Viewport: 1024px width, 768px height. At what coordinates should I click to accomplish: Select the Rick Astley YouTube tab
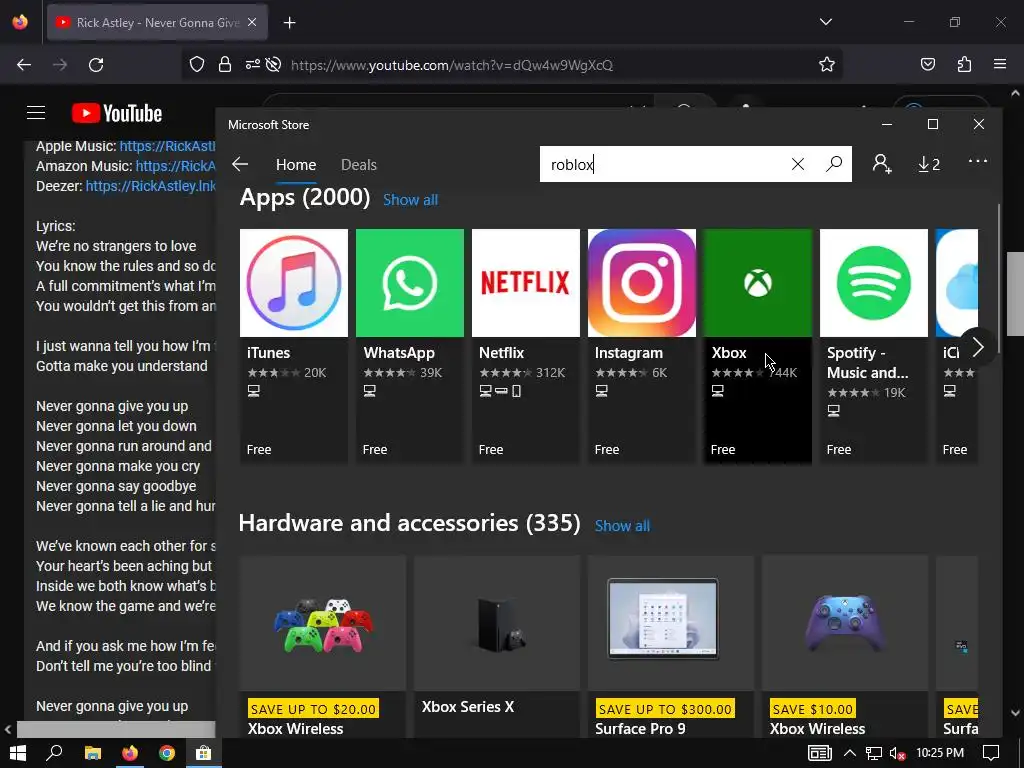157,22
